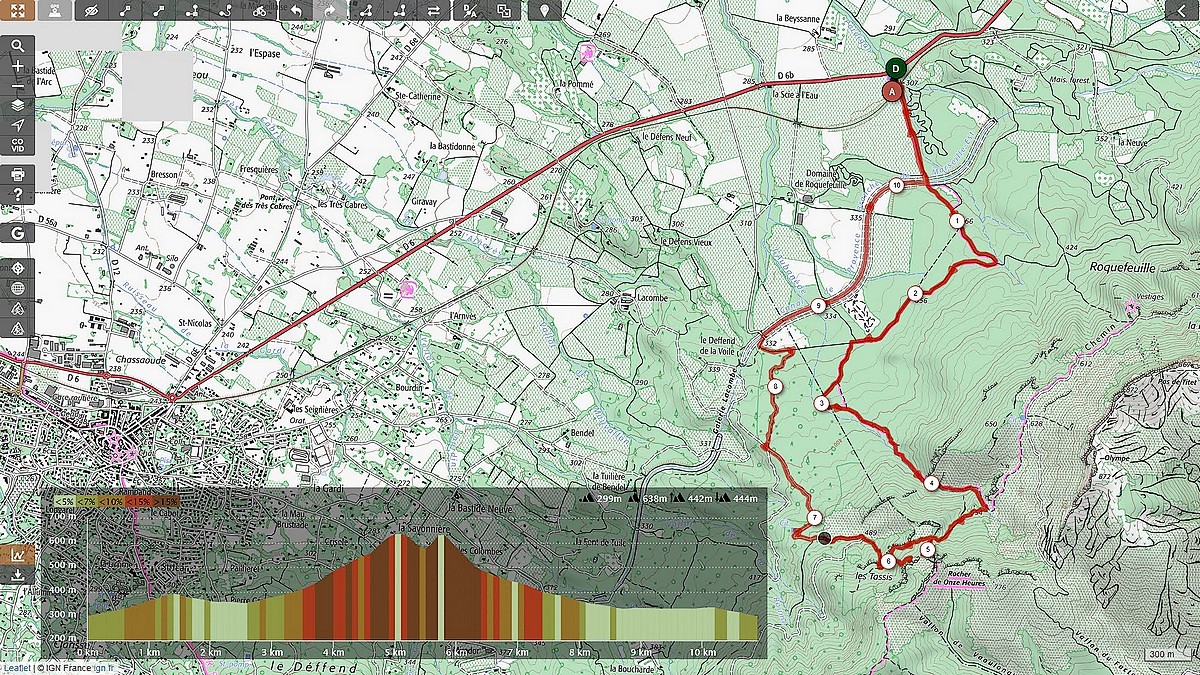
Task: Click waypoint marker 8 on the route
Action: click(x=775, y=387)
